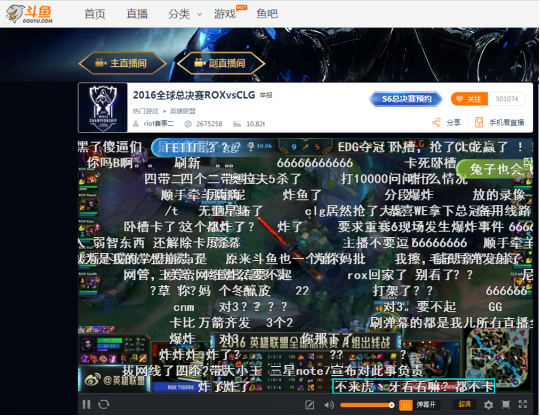540x416 pixels.
Task: Follow the room with the 关注 button
Action: 469,99
